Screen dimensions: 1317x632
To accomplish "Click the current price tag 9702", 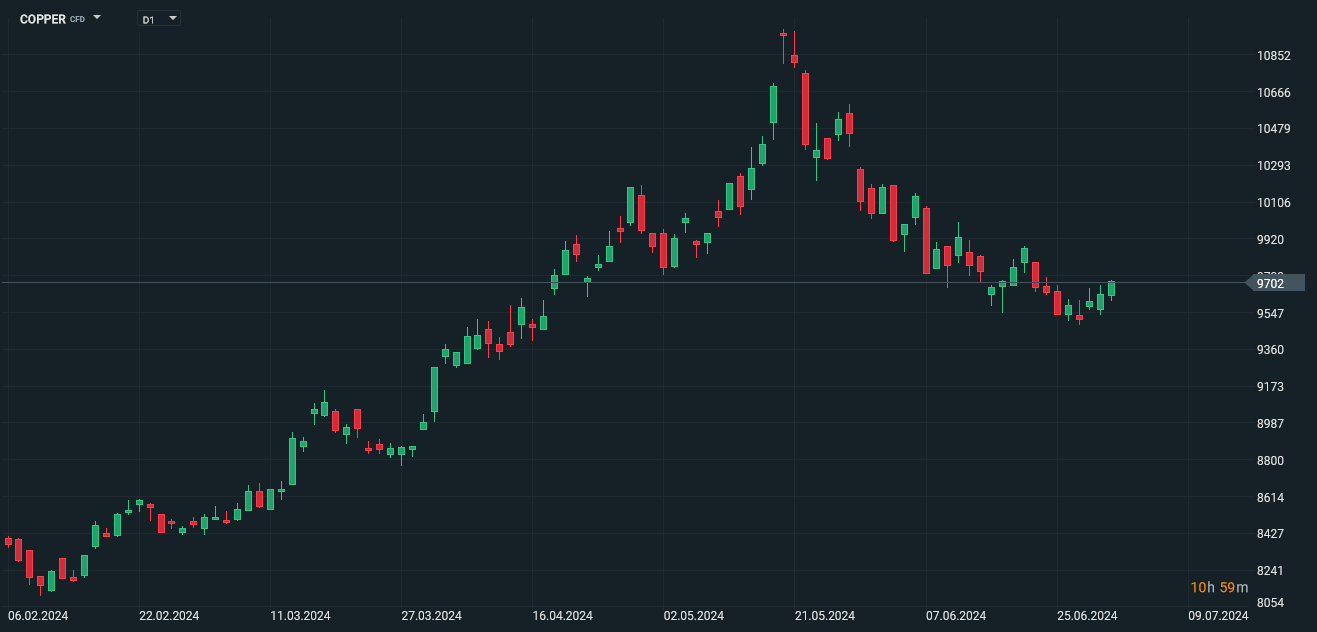I will (1273, 283).
